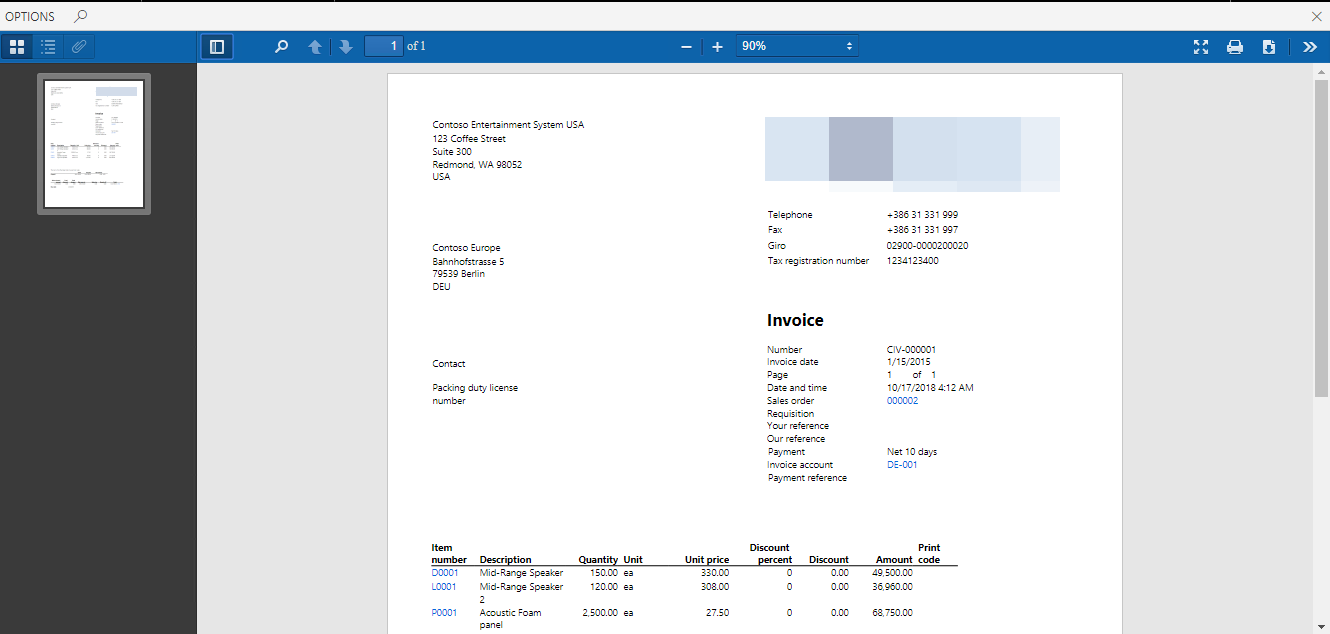
Task: Toggle the sidebar panel
Action: [x=217, y=46]
